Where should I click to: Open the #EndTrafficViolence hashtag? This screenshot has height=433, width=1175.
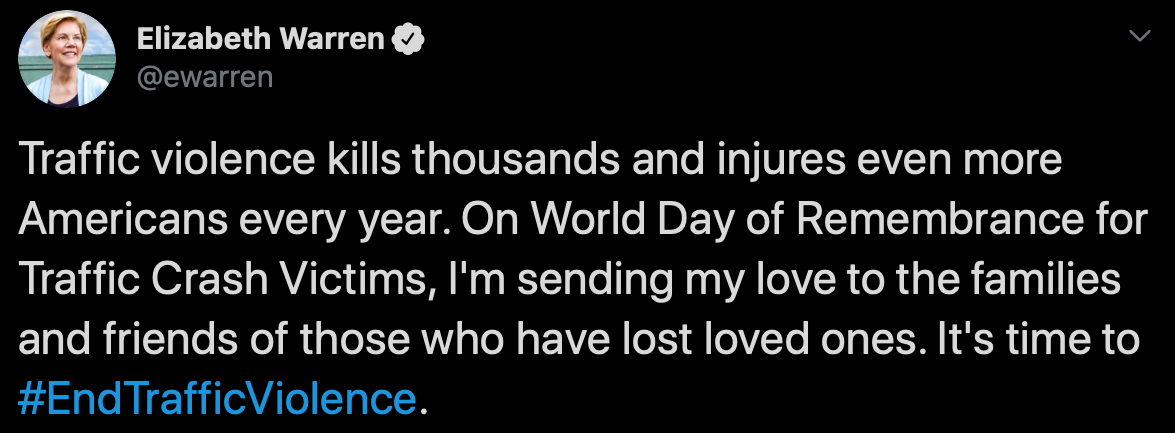pyautogui.click(x=216, y=399)
